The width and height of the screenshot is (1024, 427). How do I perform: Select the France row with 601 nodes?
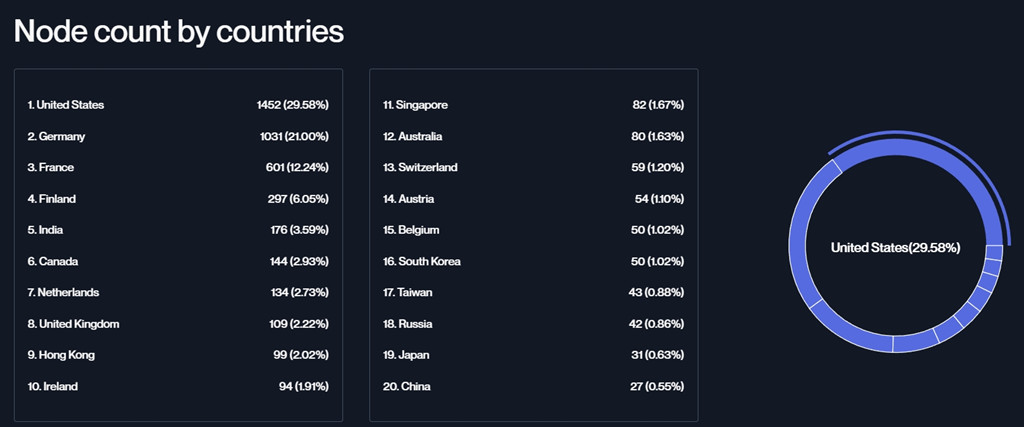pyautogui.click(x=178, y=168)
